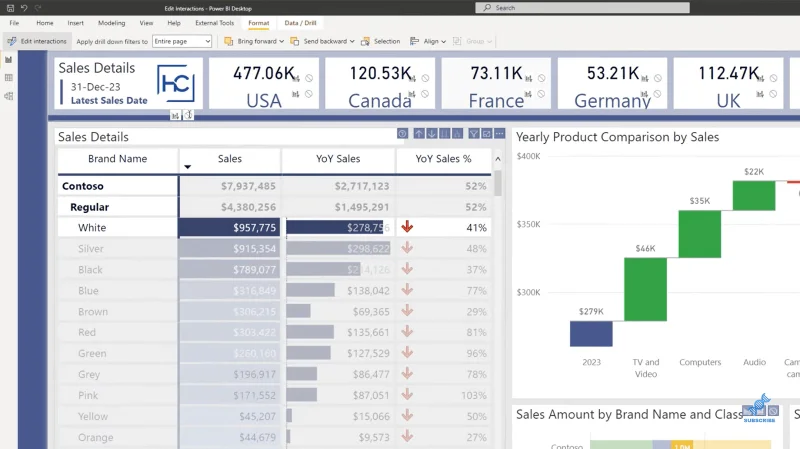This screenshot has height=449, width=800.
Task: Open the File menu
Action: point(14,23)
